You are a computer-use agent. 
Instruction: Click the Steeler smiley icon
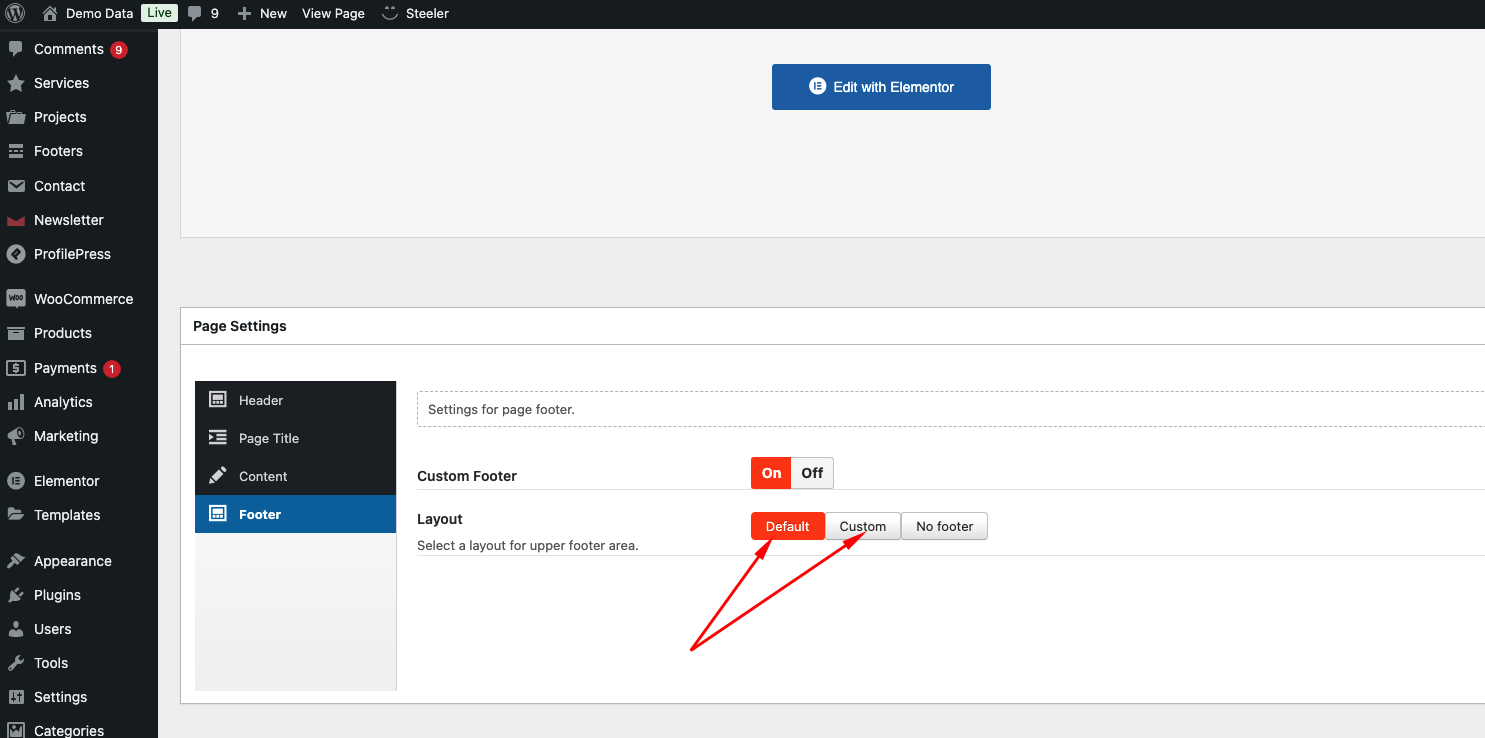[390, 14]
